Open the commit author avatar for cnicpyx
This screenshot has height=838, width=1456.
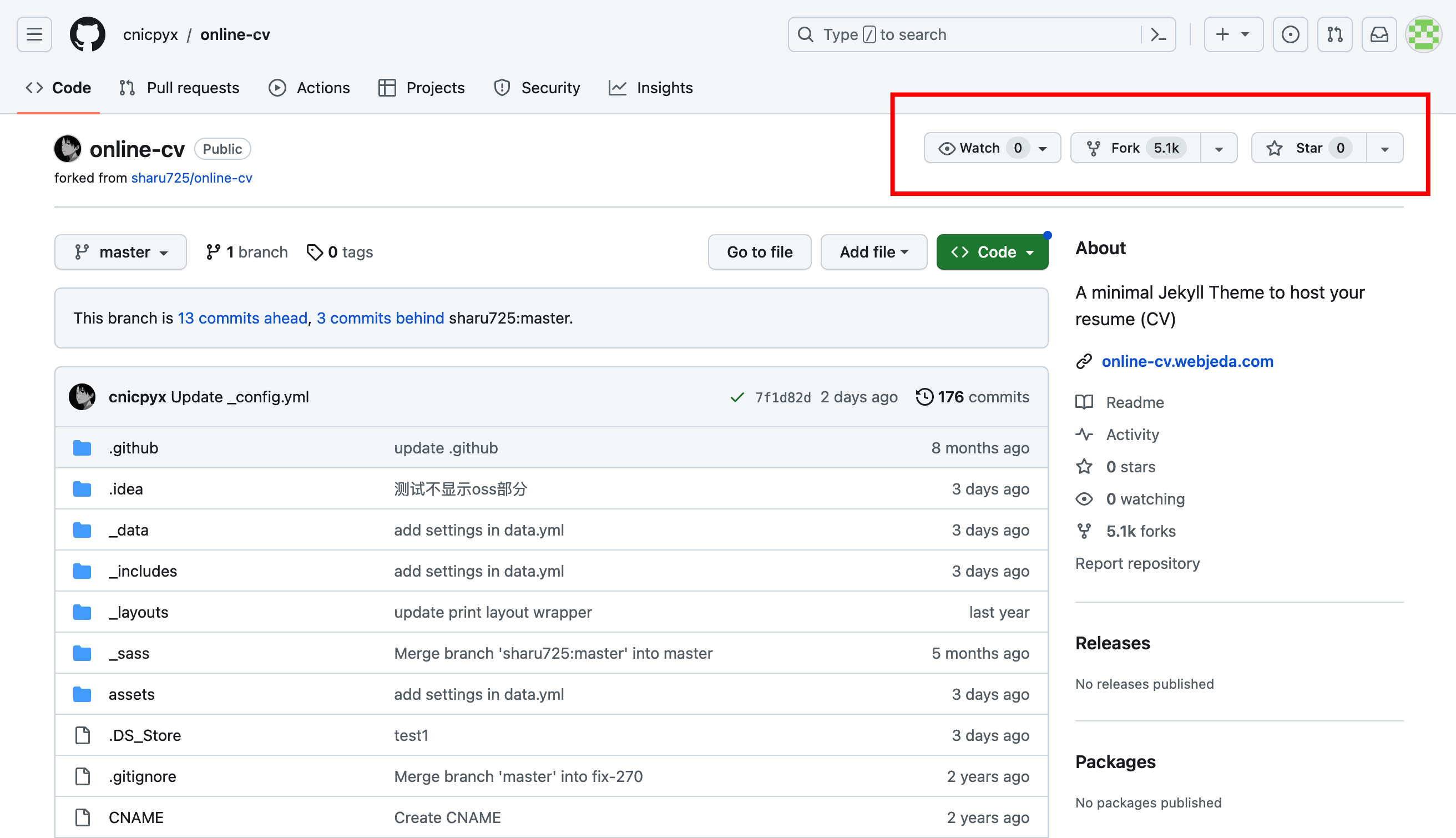pyautogui.click(x=82, y=397)
